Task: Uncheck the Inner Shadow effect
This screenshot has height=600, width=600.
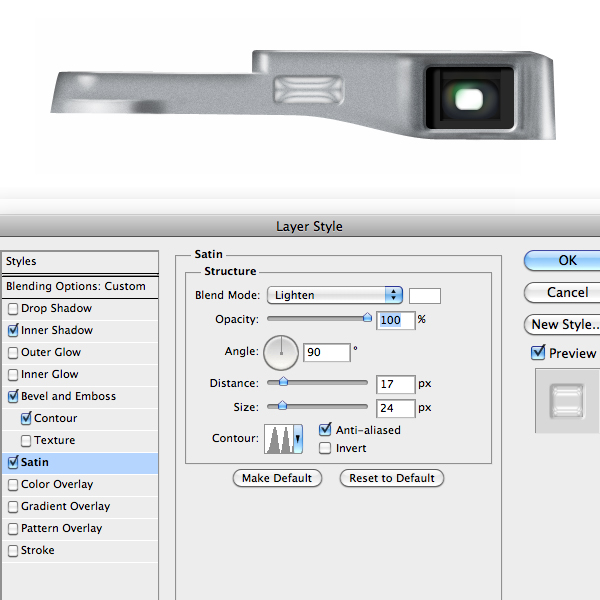Action: pyautogui.click(x=13, y=331)
